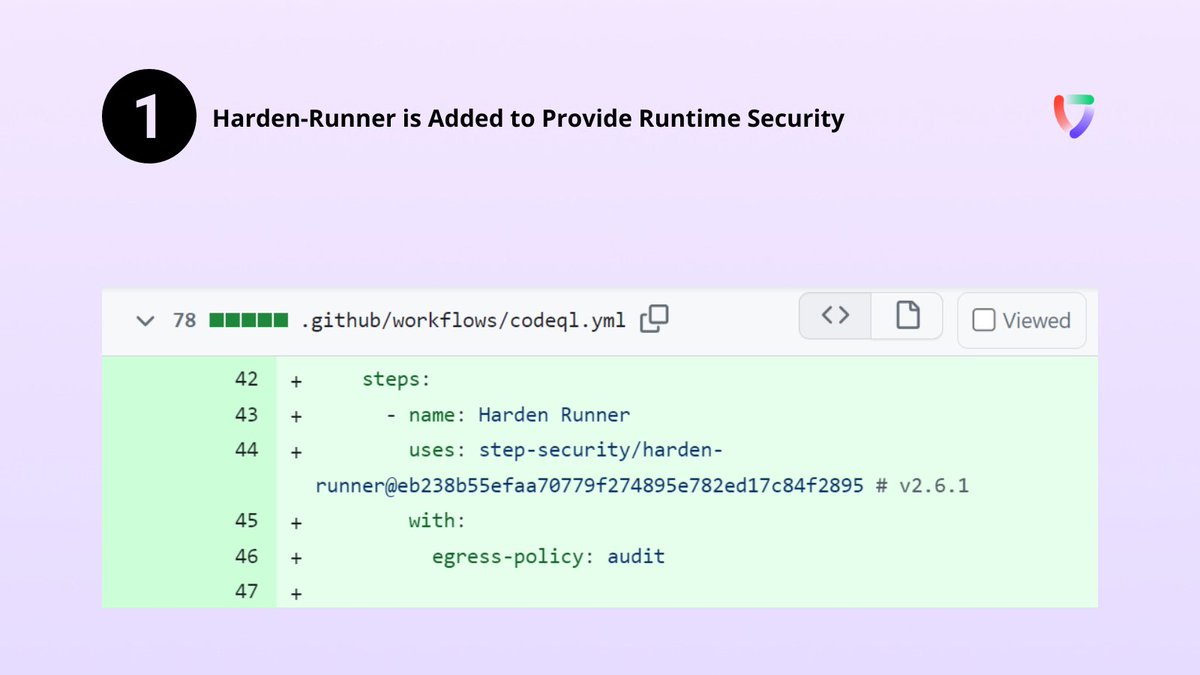The image size is (1200, 675).
Task: Click the 'steps:' code line
Action: click(x=397, y=380)
